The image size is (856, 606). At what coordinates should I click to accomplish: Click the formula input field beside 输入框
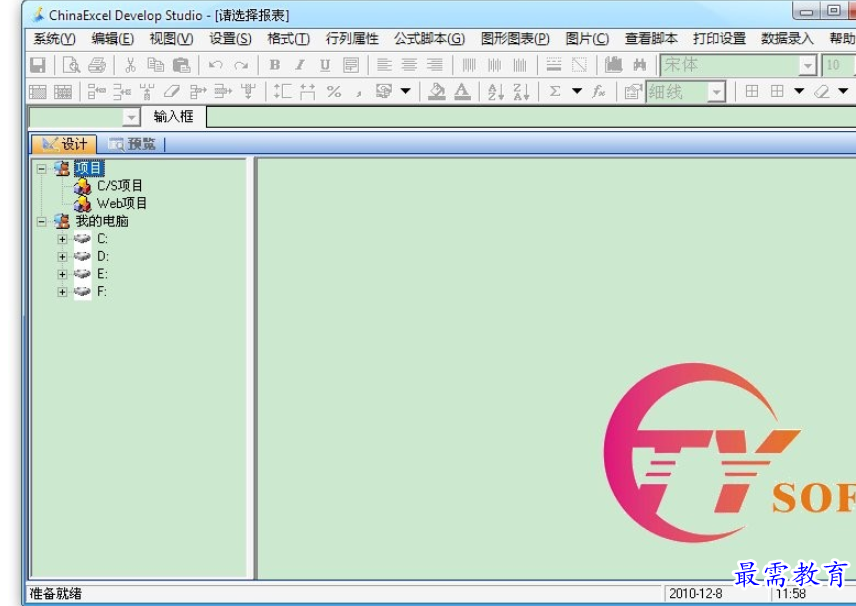531,117
